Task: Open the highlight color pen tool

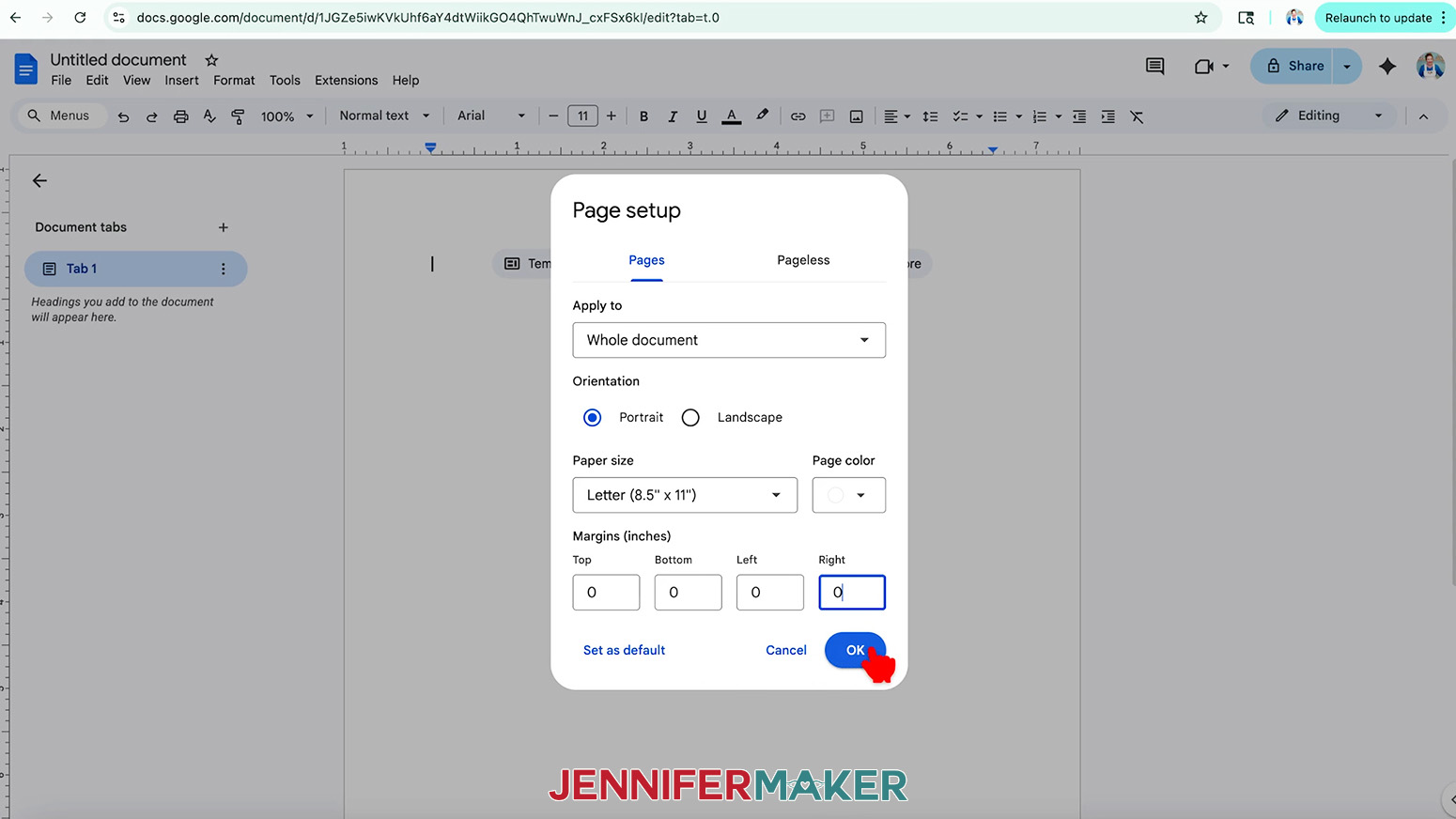Action: coord(762,116)
